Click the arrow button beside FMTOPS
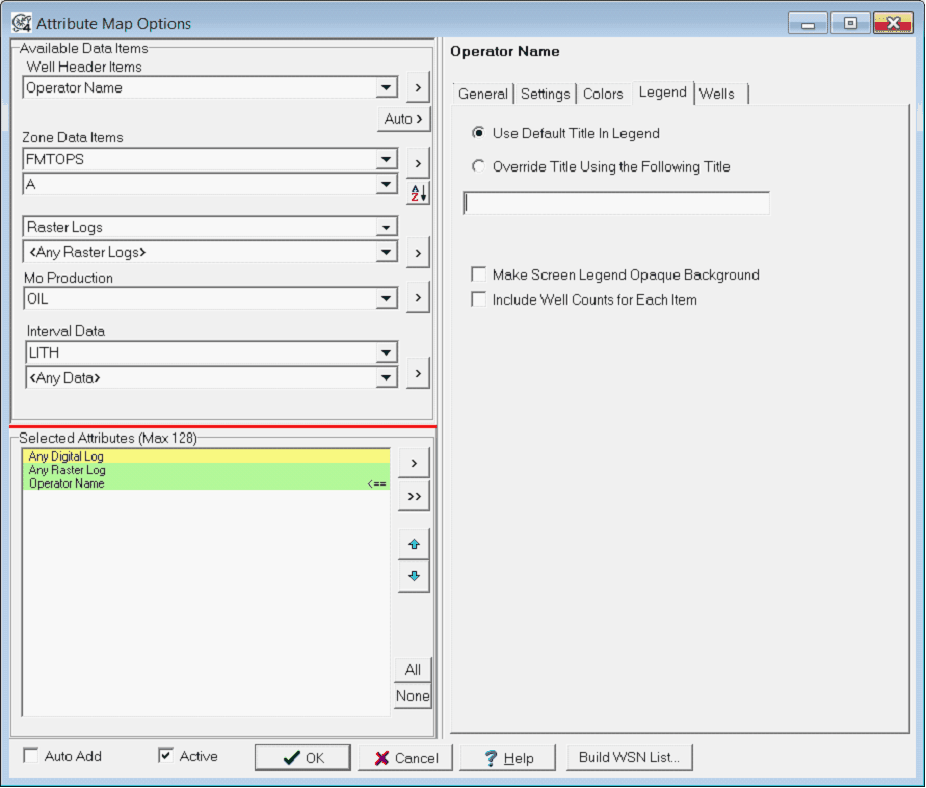 pyautogui.click(x=417, y=160)
